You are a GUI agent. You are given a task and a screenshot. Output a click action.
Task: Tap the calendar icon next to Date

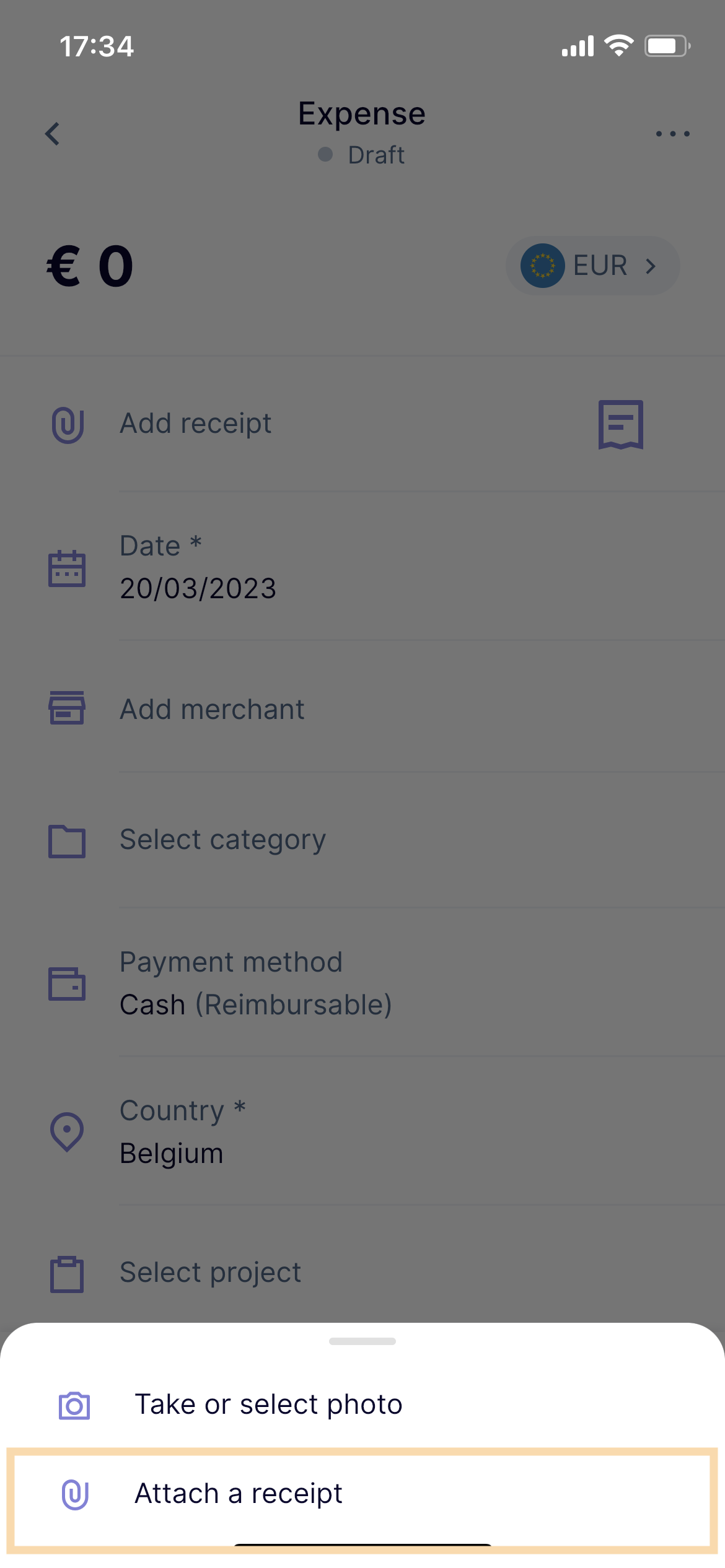[x=67, y=568]
